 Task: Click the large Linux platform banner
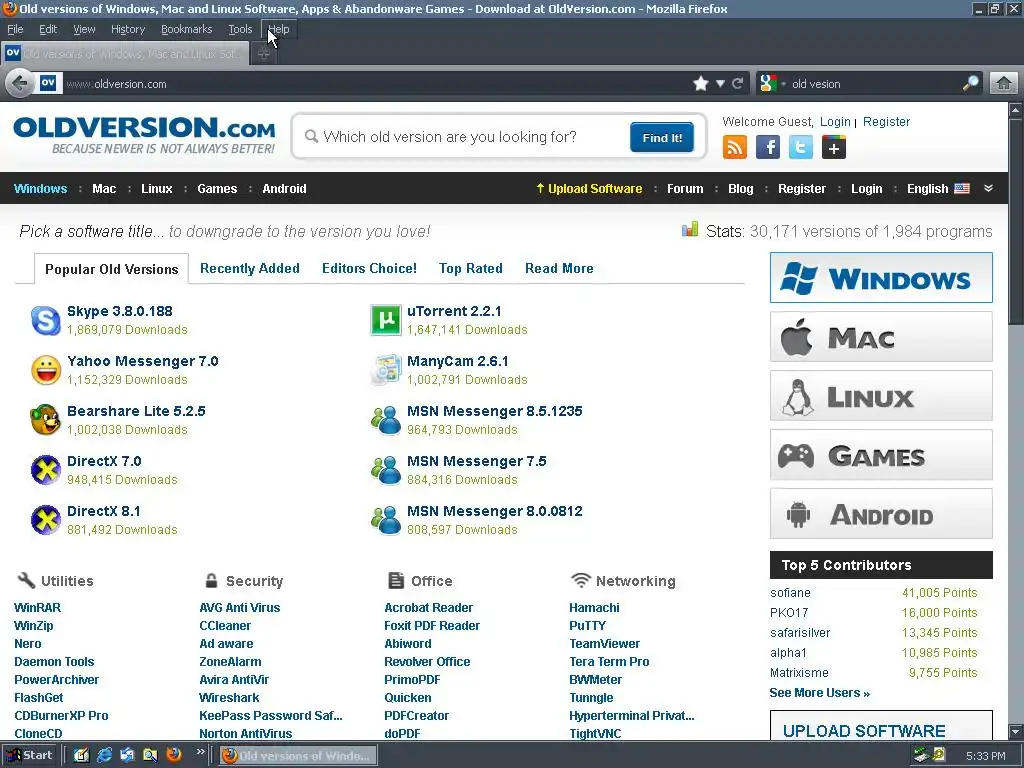[881, 396]
